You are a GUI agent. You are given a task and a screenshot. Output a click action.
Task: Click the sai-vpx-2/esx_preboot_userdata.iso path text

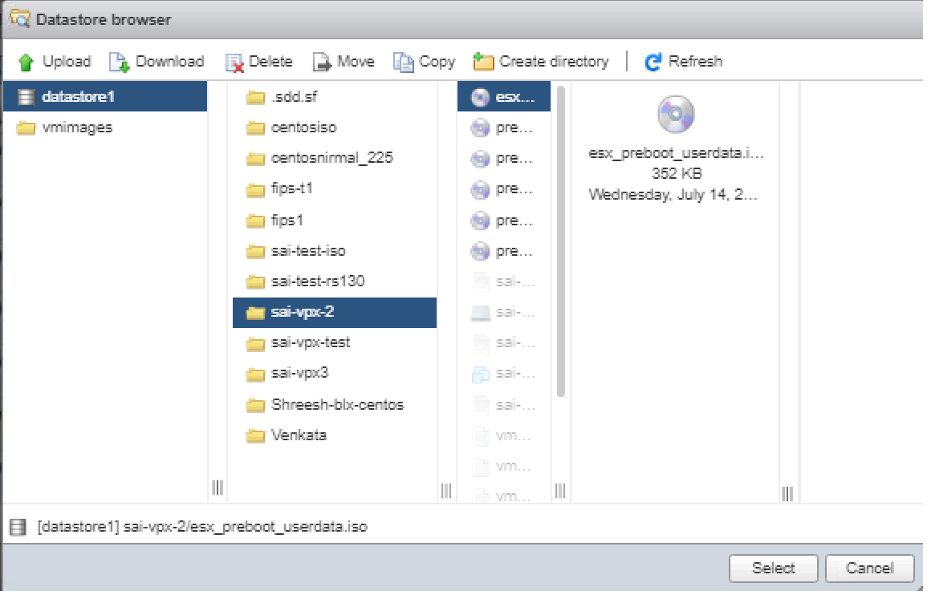coord(245,526)
